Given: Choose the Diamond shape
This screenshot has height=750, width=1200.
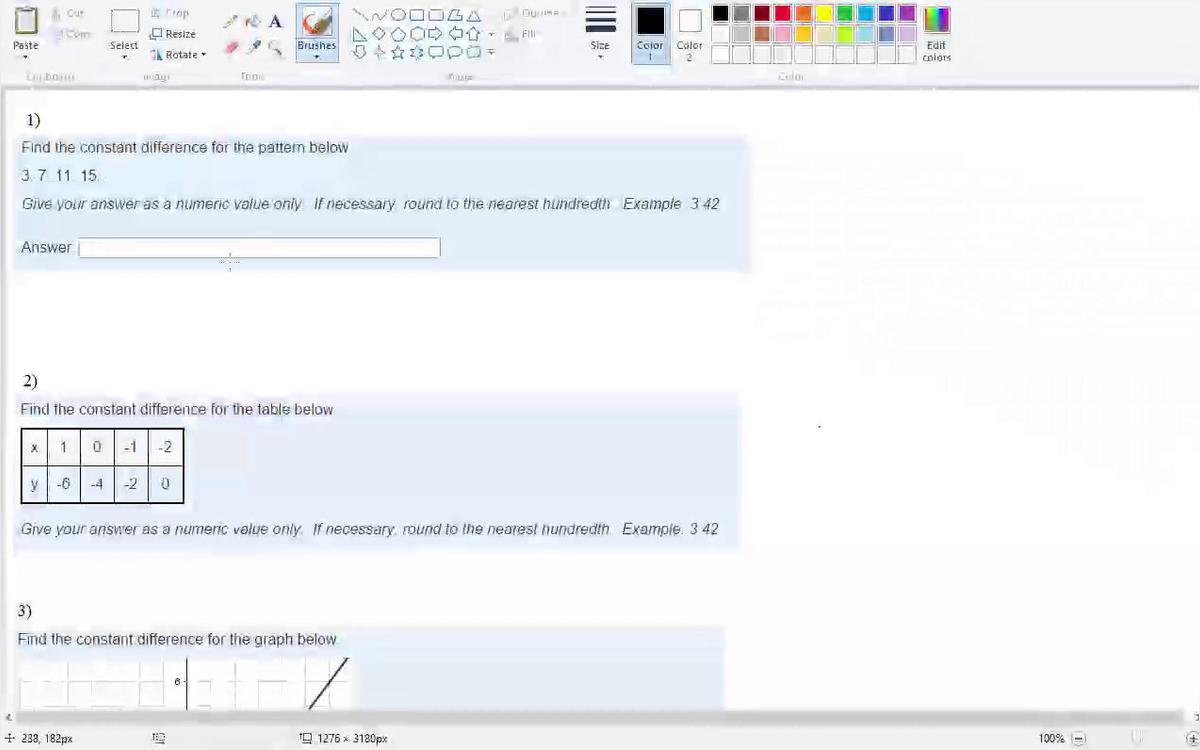Looking at the screenshot, I should (379, 33).
